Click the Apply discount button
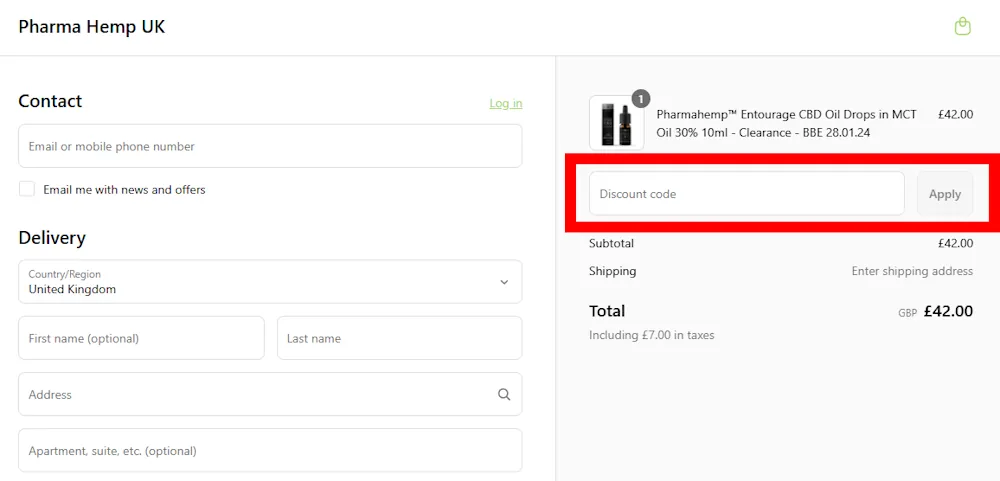 (945, 193)
